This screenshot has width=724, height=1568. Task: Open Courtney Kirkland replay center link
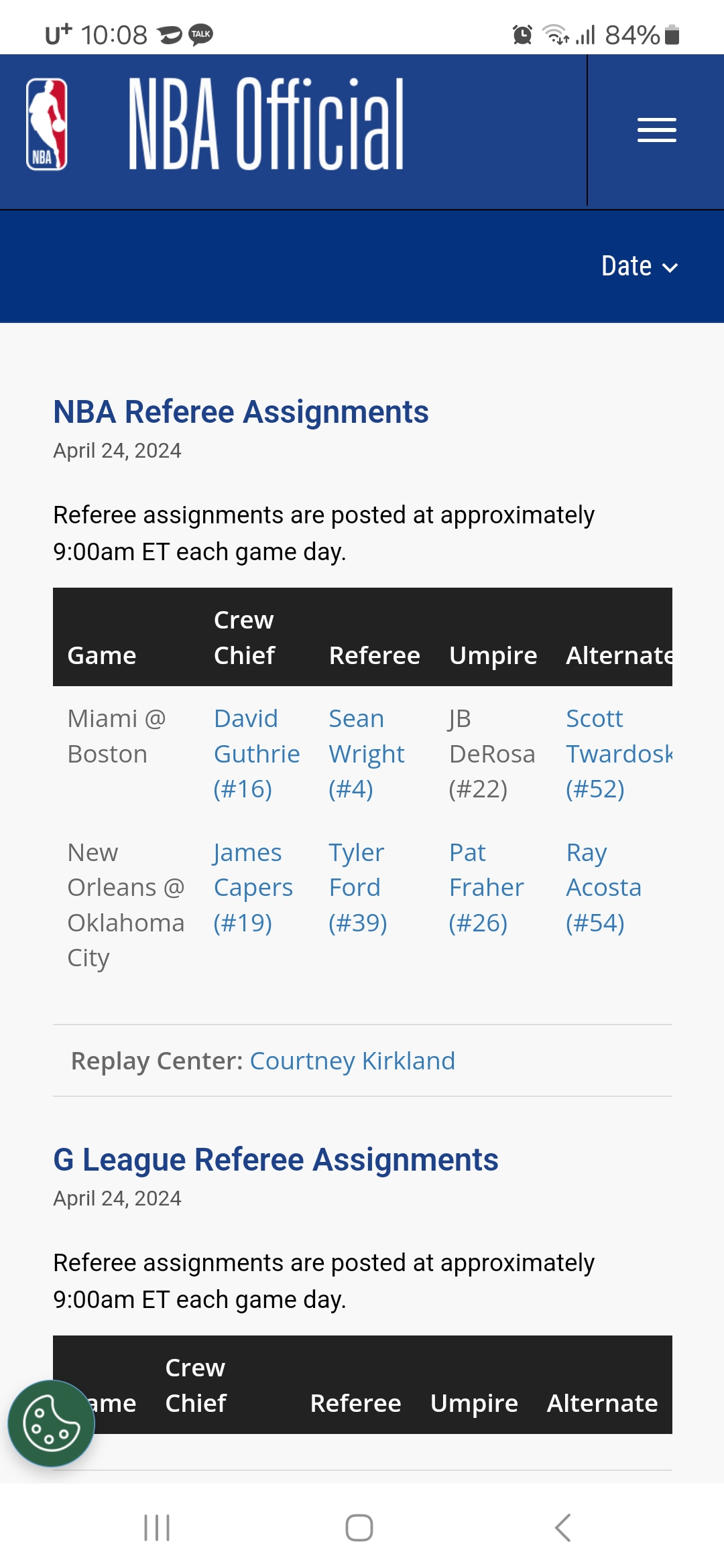(x=353, y=1061)
